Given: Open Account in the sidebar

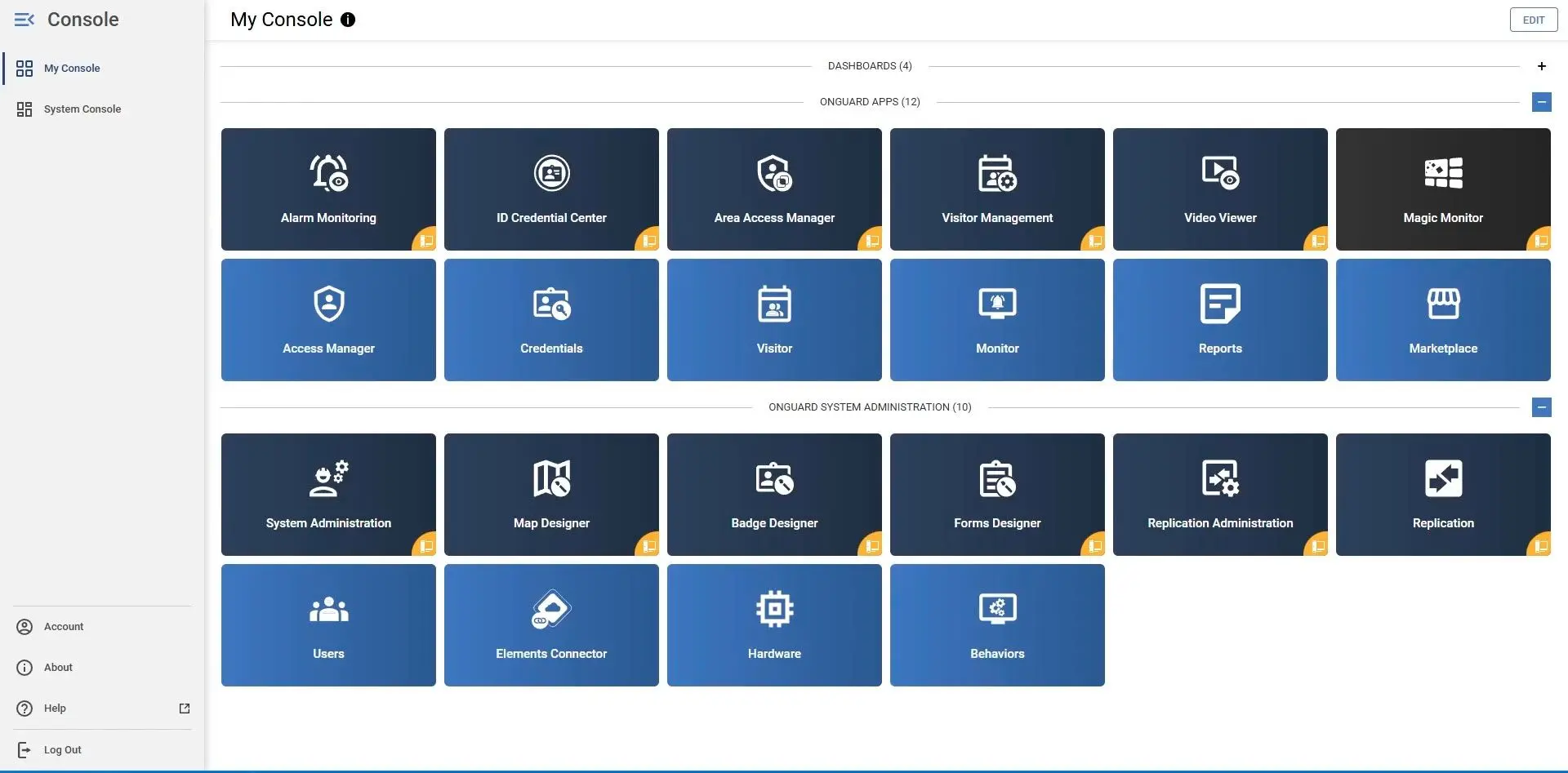Looking at the screenshot, I should pyautogui.click(x=102, y=627).
